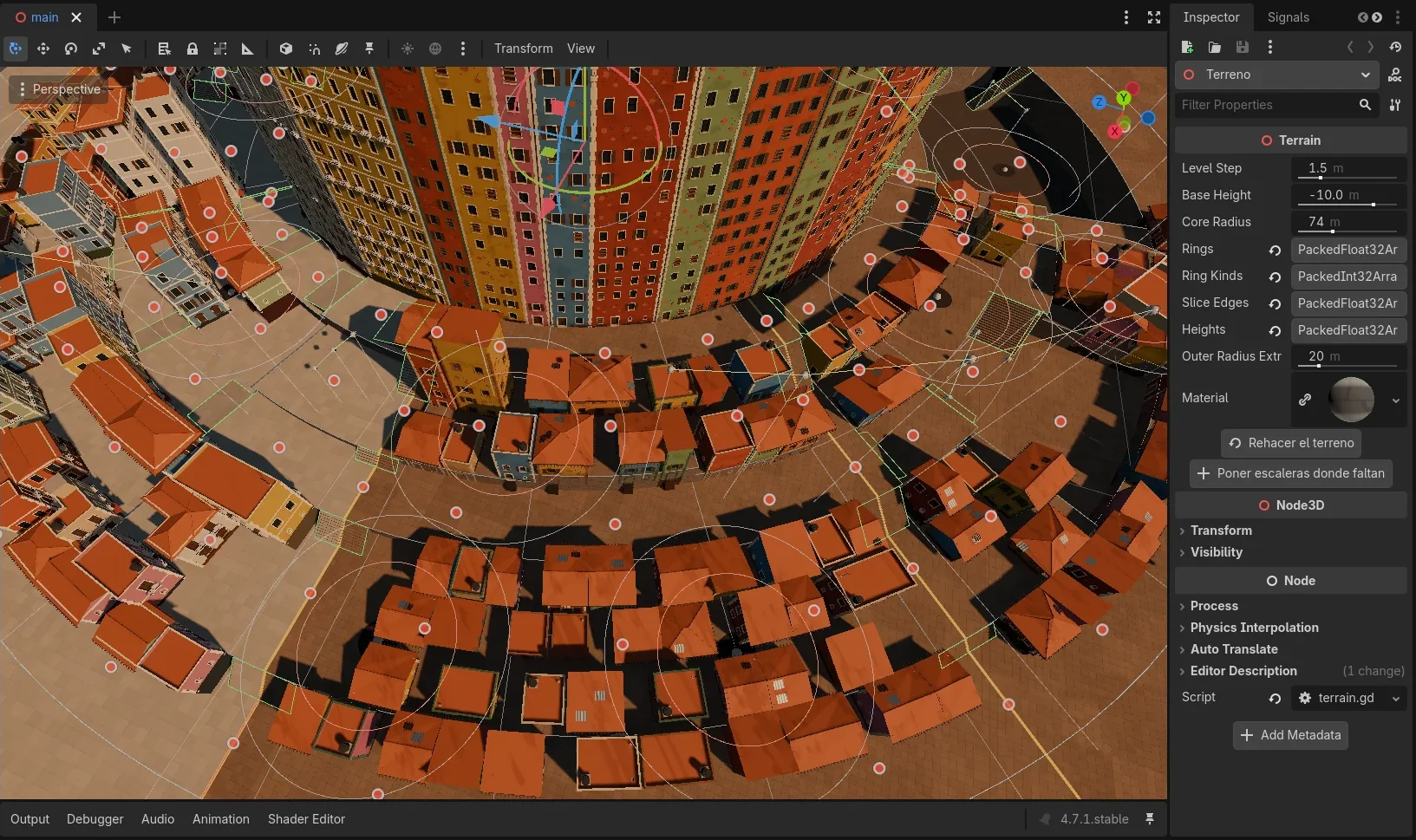Open the object history list icon
This screenshot has width=1416, height=840.
(x=1395, y=47)
